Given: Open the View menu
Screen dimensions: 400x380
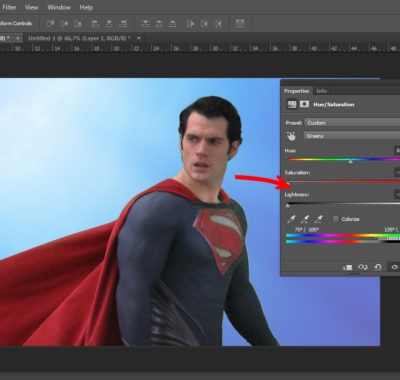Looking at the screenshot, I should point(31,7).
